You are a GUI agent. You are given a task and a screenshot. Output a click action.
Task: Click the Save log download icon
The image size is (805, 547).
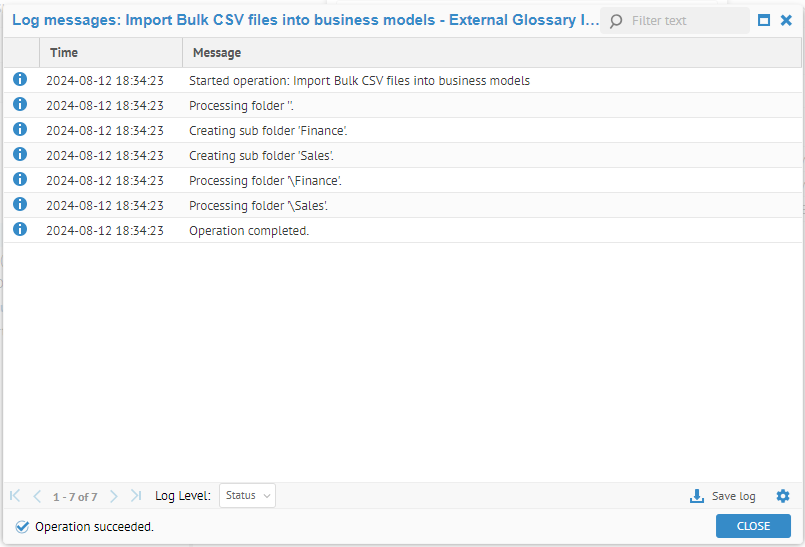click(x=697, y=496)
